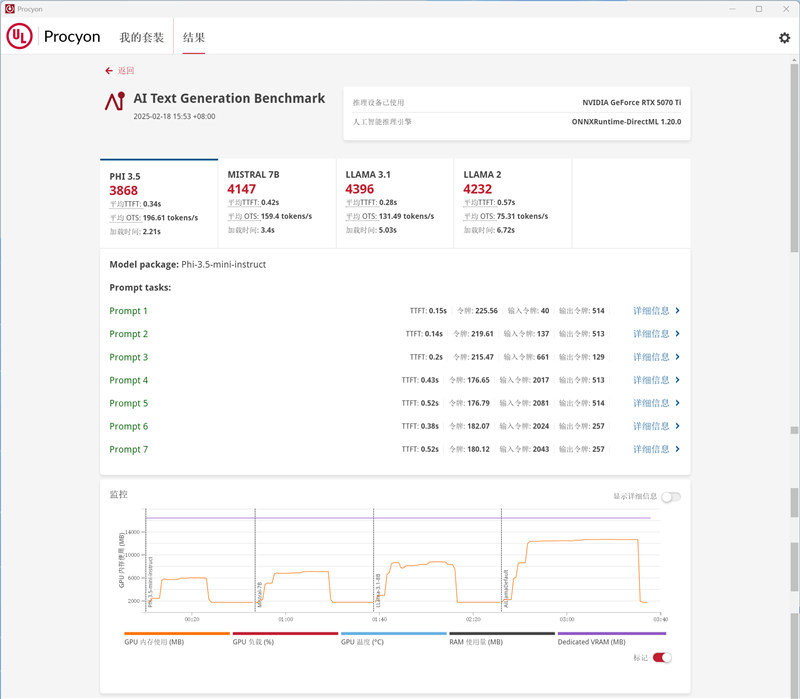Open settings via the gear icon

click(x=784, y=37)
